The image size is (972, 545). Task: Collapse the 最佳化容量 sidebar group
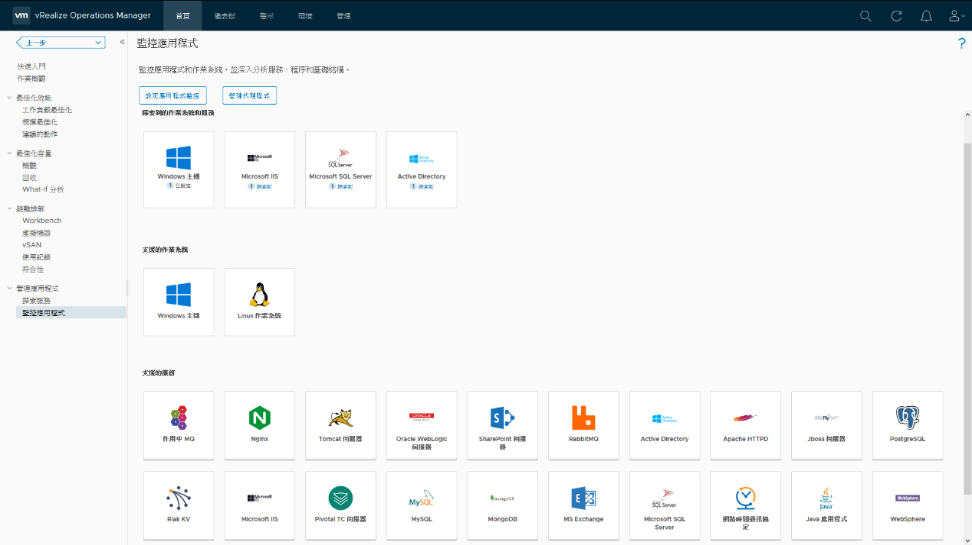pyautogui.click(x=9, y=153)
